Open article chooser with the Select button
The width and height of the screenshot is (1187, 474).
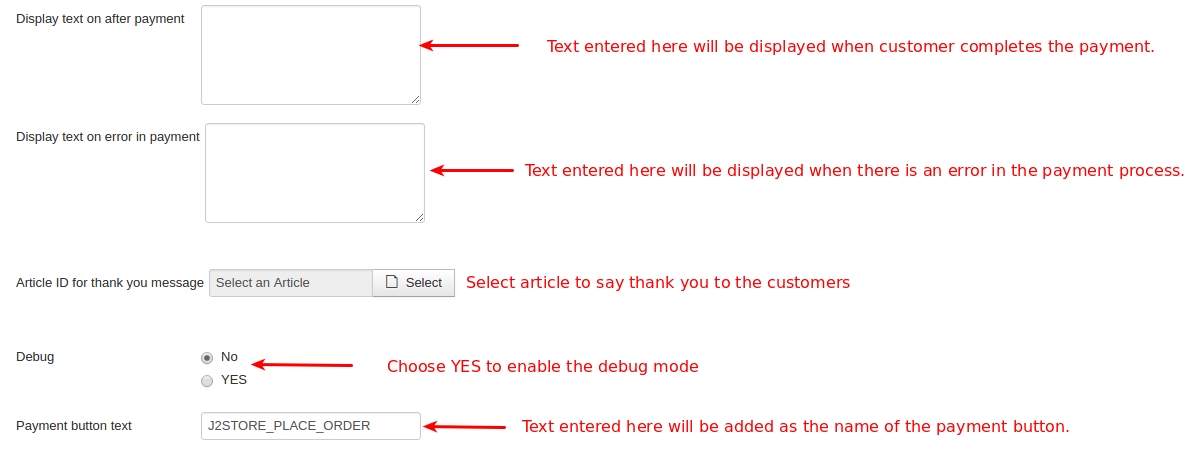(x=413, y=282)
